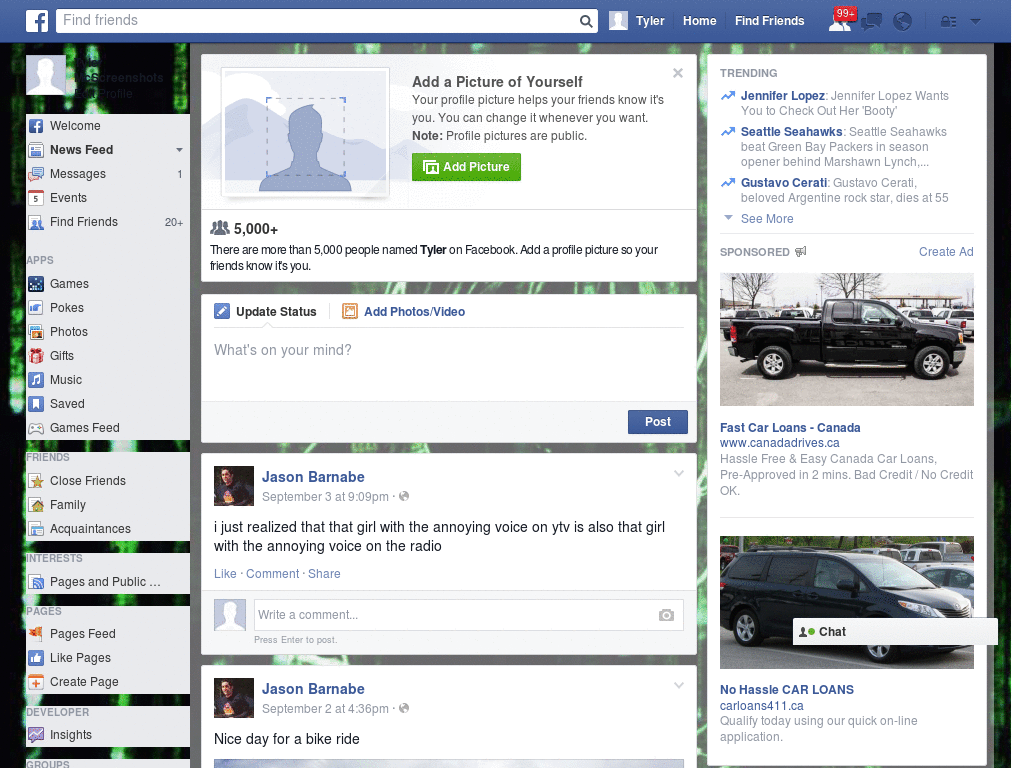Open the black truck ad image
This screenshot has width=1024, height=768.
pos(846,340)
